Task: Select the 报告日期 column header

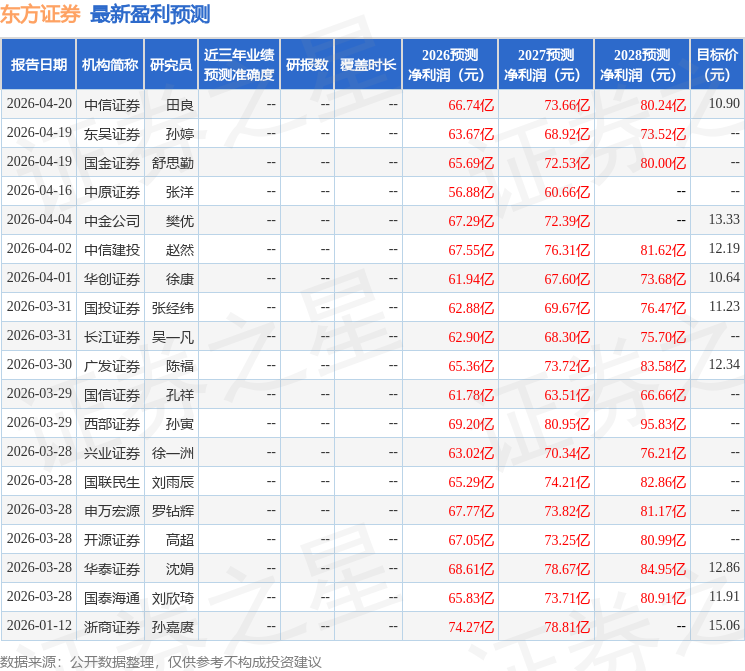Action: click(x=38, y=65)
